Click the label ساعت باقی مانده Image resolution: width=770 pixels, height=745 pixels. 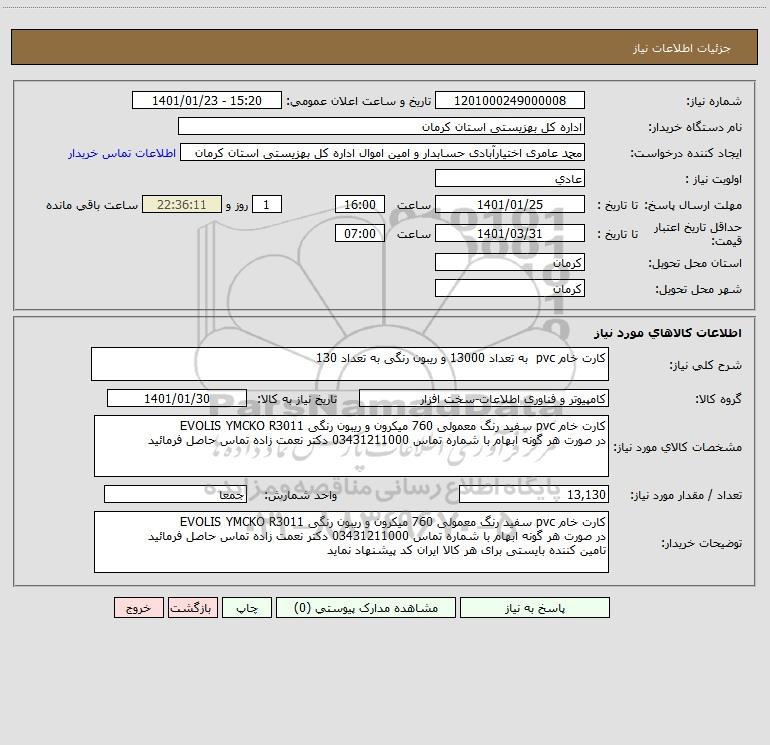[92, 205]
